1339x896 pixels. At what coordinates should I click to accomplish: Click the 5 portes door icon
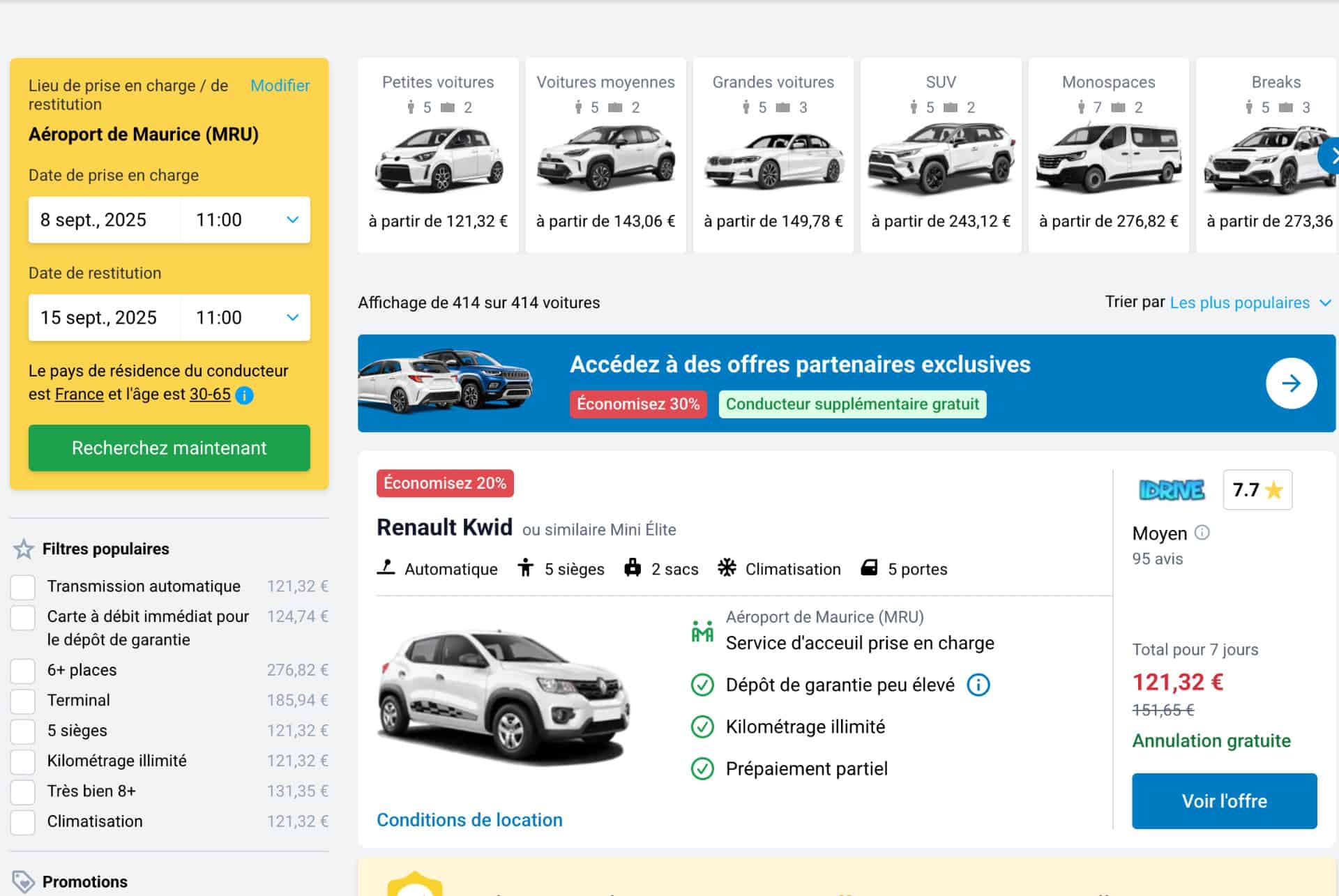(868, 568)
